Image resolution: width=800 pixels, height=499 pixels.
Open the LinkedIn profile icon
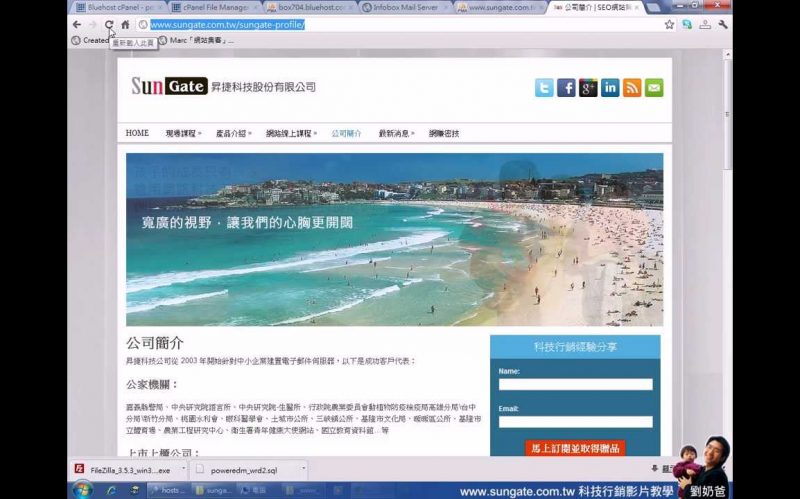(610, 88)
